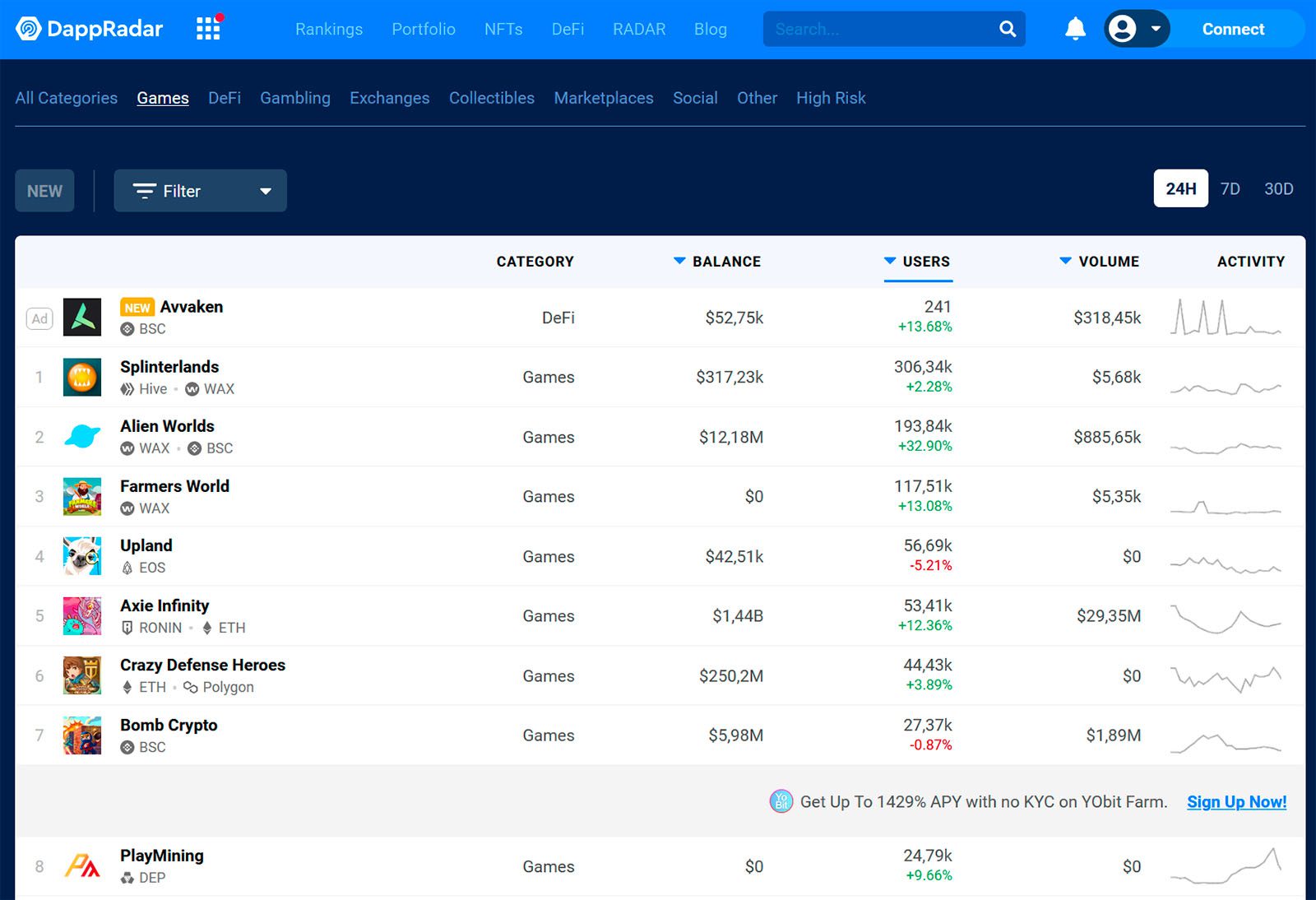
Task: Click the Avvaken app icon
Action: click(x=82, y=318)
